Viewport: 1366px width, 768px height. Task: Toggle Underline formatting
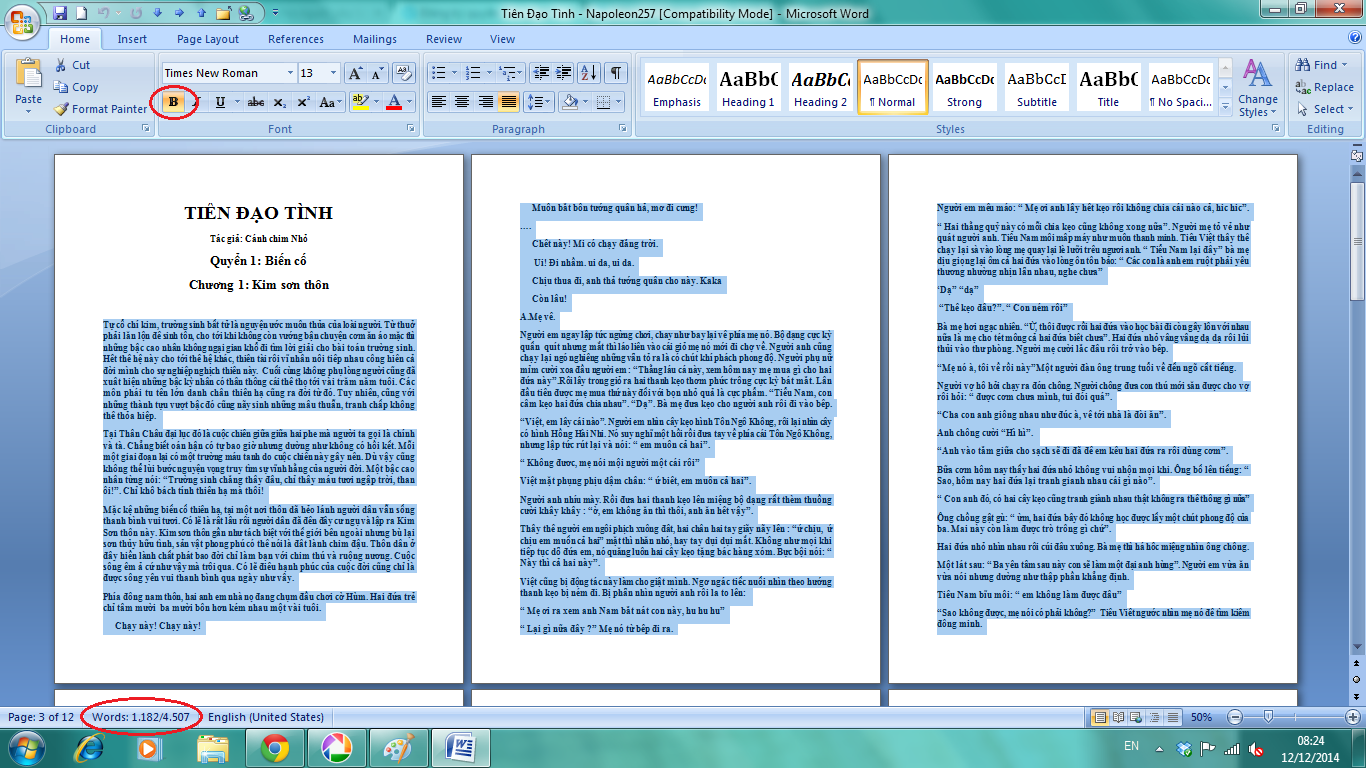click(220, 102)
